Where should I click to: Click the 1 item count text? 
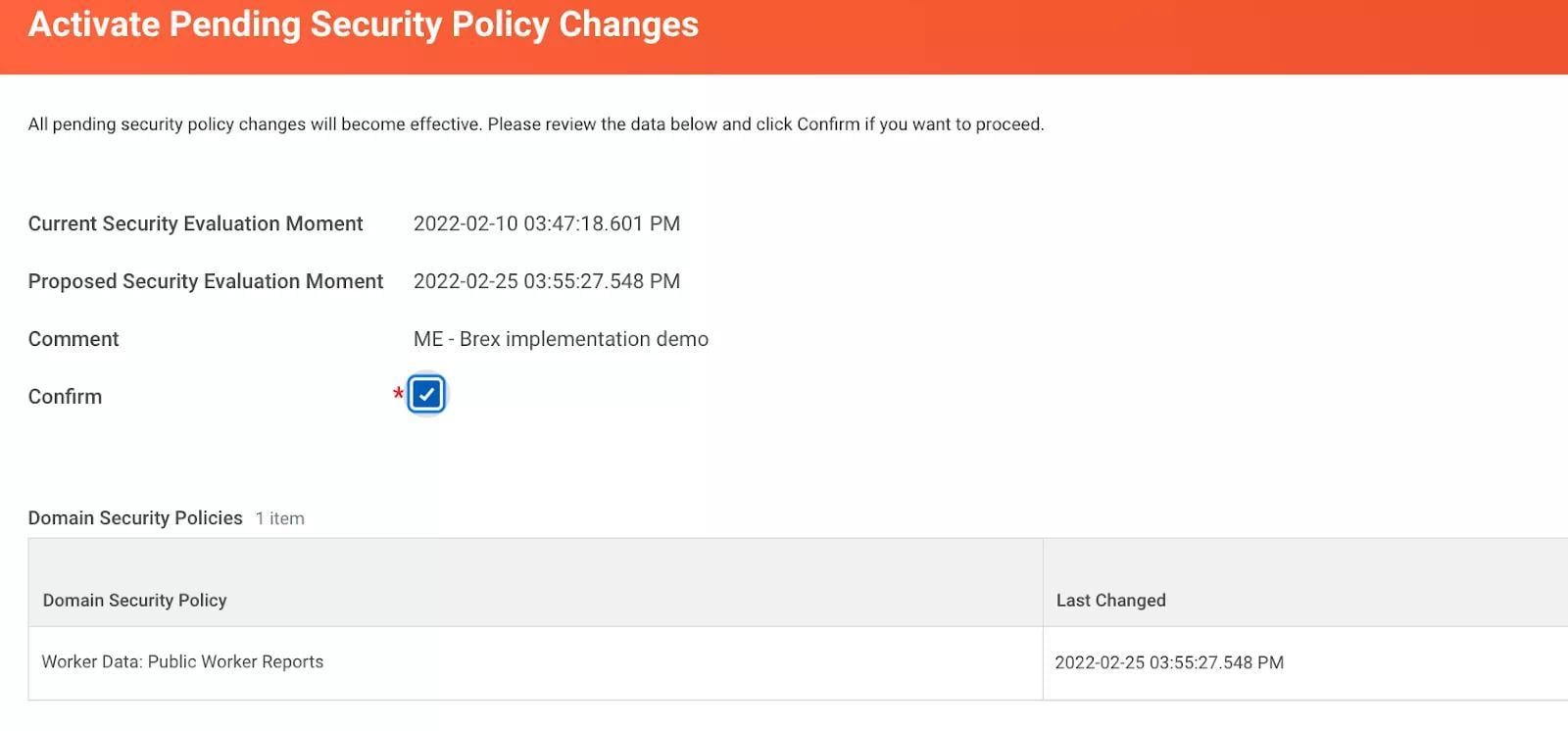click(280, 519)
